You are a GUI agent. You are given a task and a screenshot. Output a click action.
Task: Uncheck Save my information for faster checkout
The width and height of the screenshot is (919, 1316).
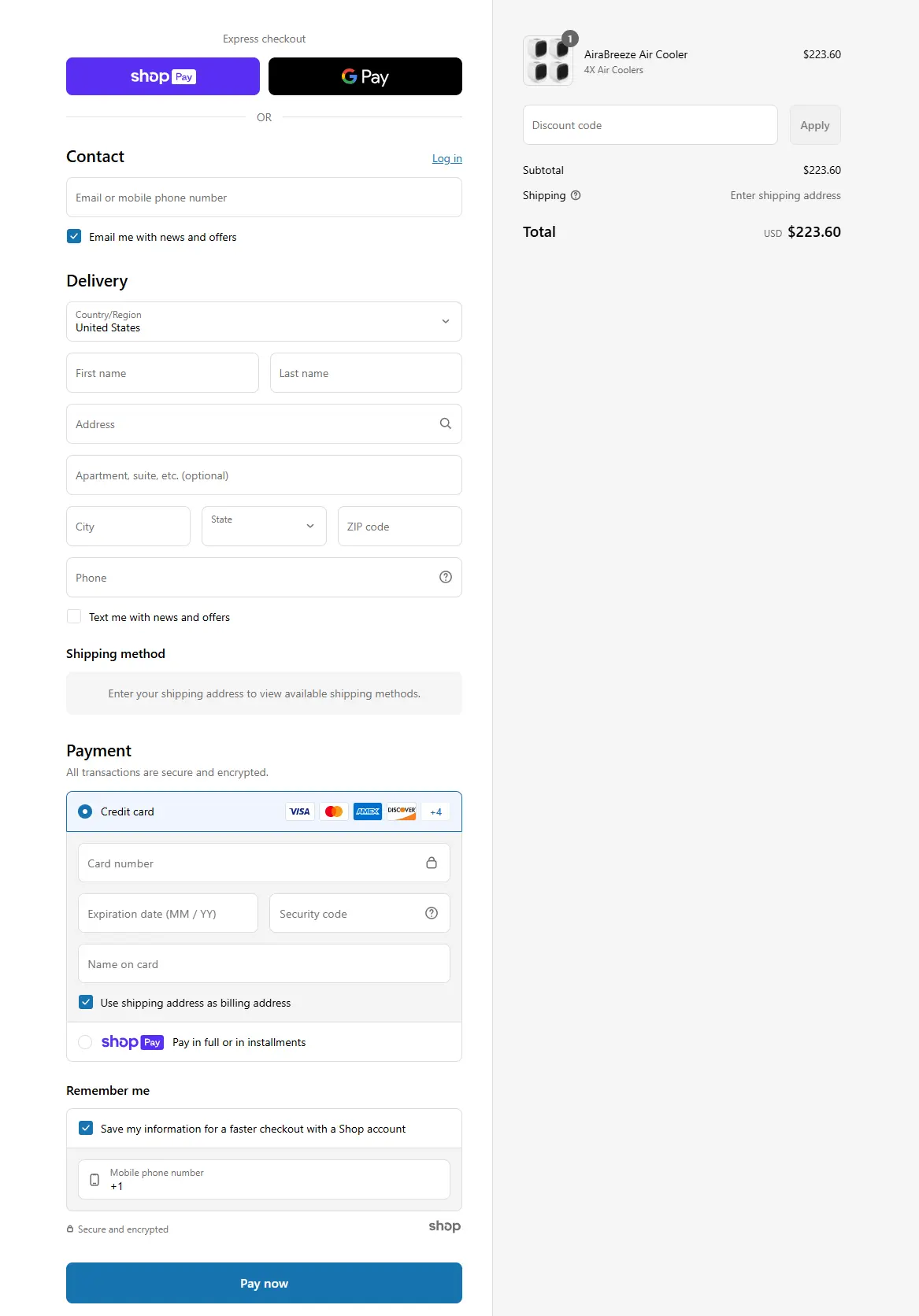coord(86,1128)
